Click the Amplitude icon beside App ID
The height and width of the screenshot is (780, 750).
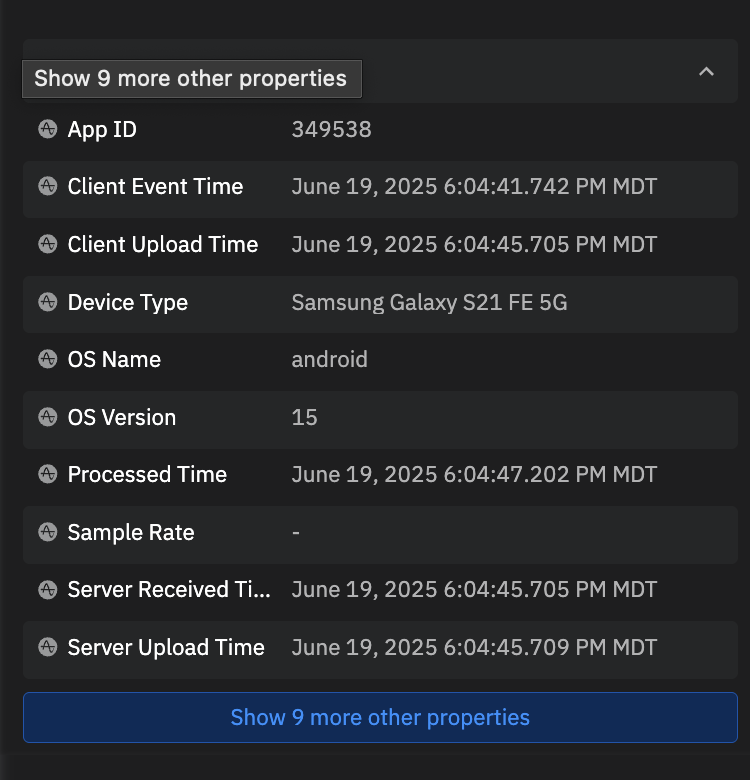pos(47,129)
